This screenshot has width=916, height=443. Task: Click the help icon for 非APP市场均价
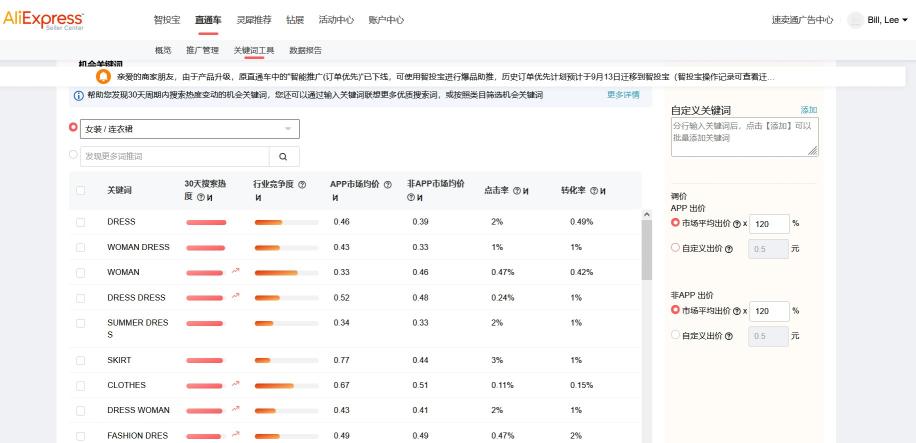tap(411, 197)
